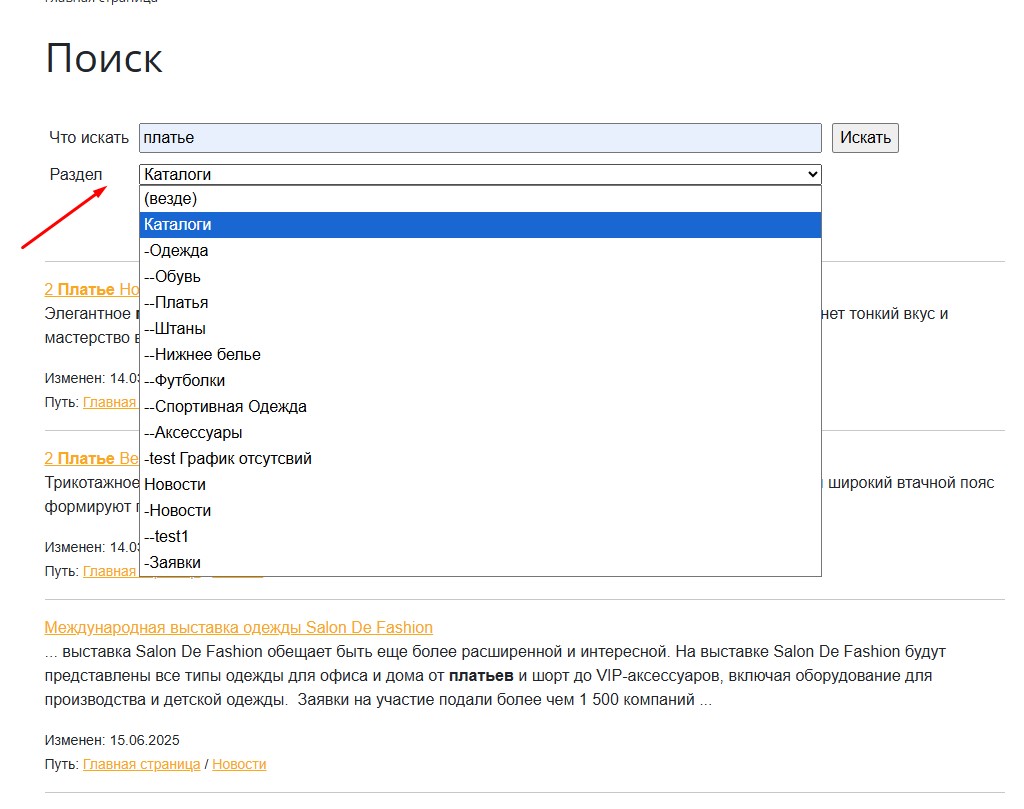Select the (везде) option in dropdown
1024x809 pixels.
tap(170, 199)
